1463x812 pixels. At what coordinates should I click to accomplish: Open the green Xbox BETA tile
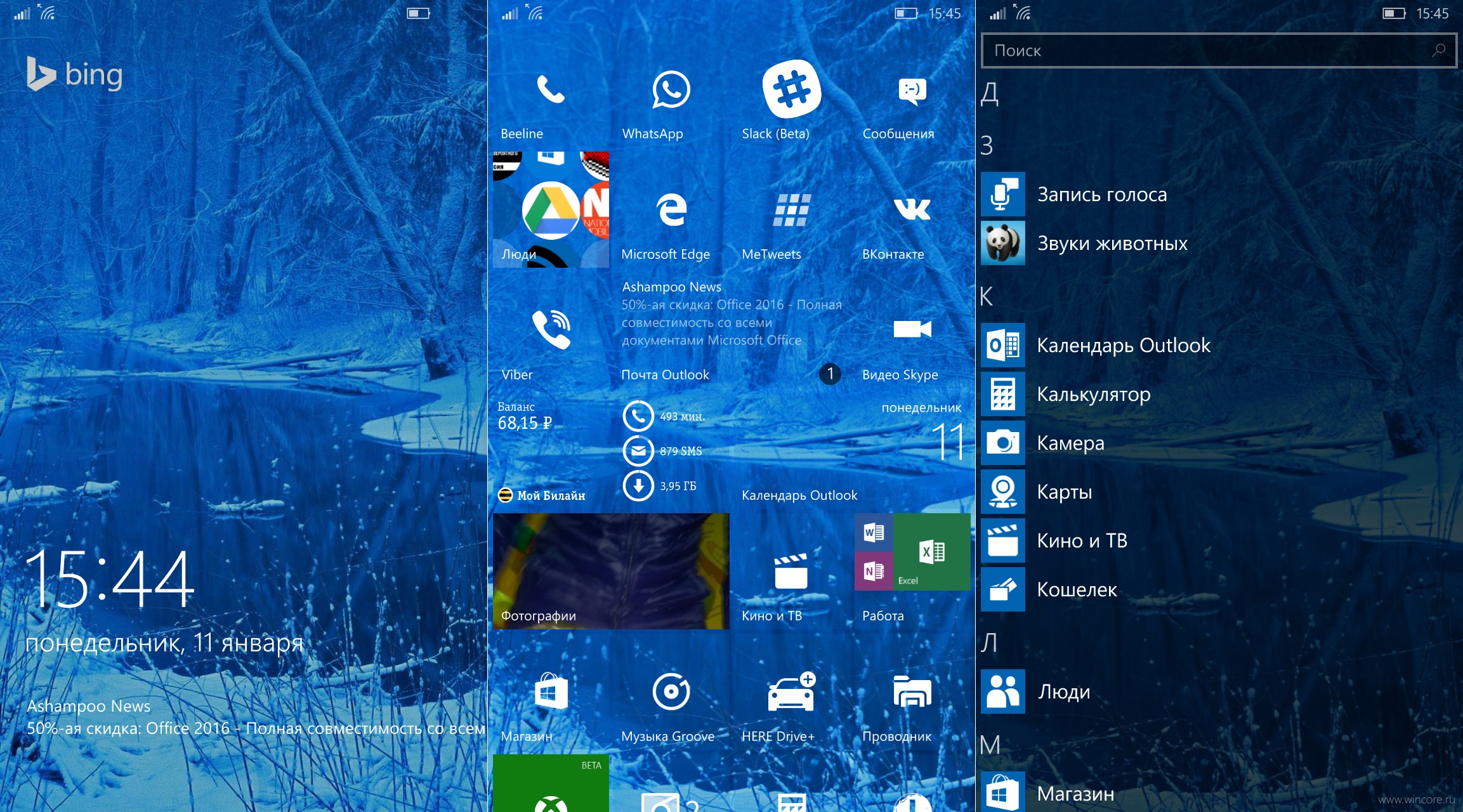pyautogui.click(x=551, y=783)
